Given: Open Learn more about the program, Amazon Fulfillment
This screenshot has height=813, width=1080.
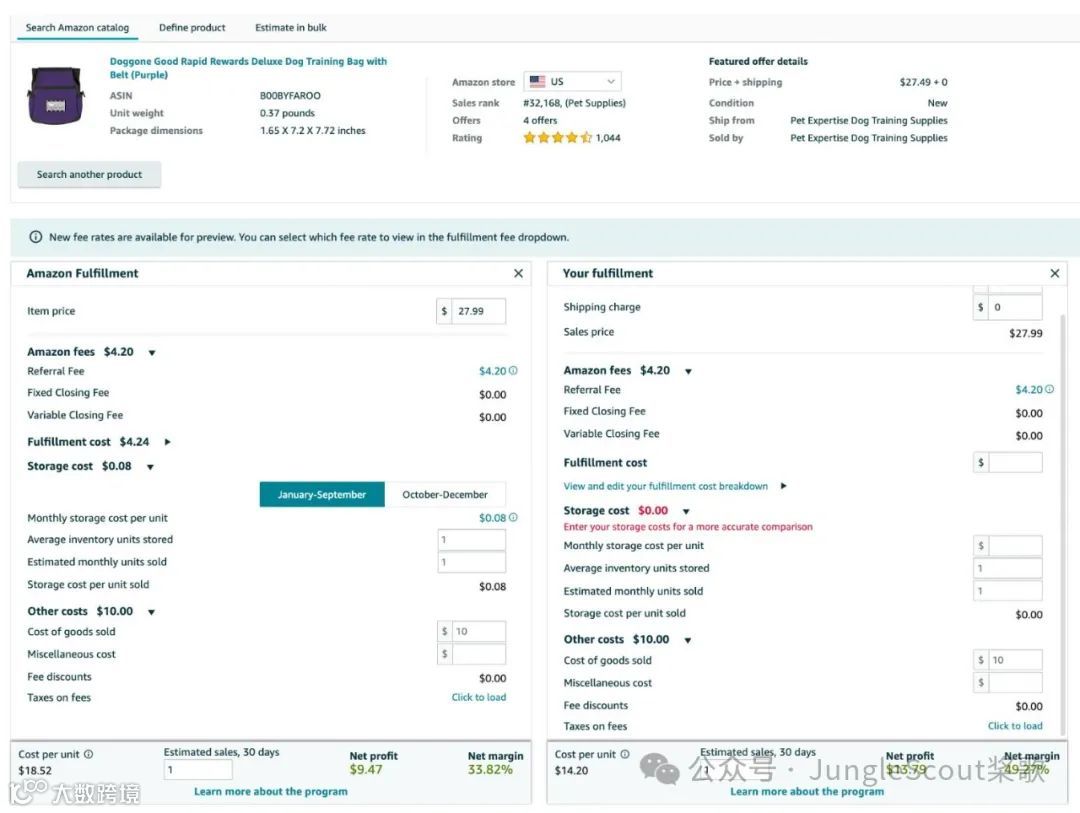Looking at the screenshot, I should point(271,792).
